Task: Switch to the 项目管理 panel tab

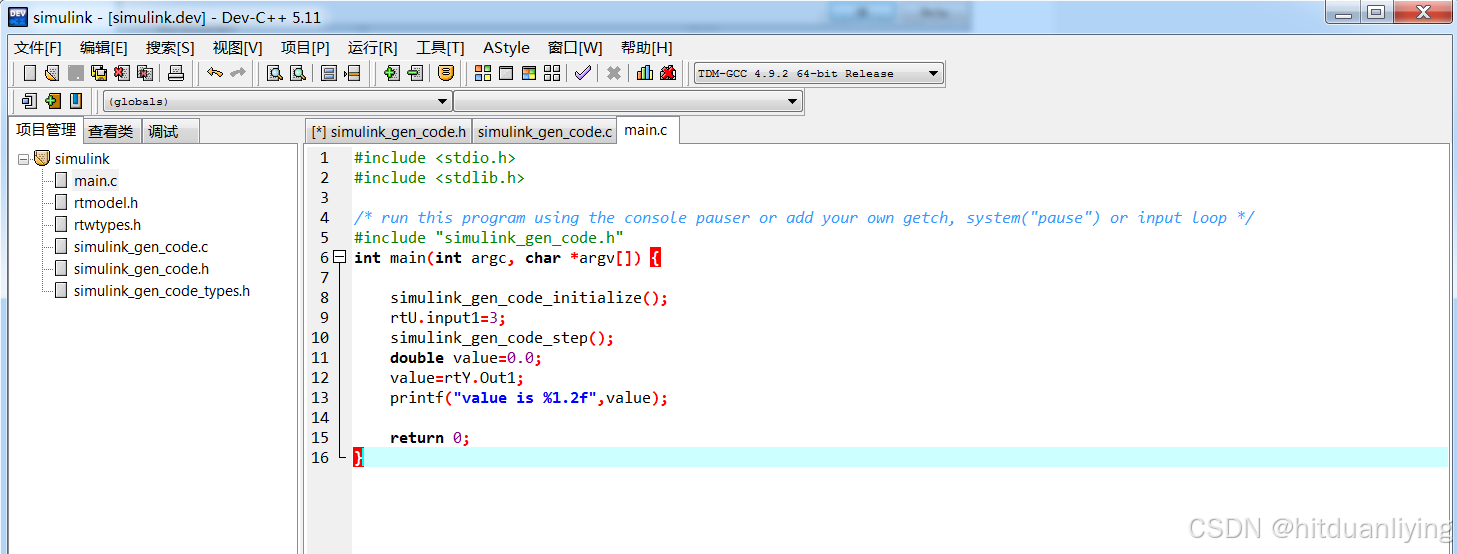Action: [x=46, y=130]
